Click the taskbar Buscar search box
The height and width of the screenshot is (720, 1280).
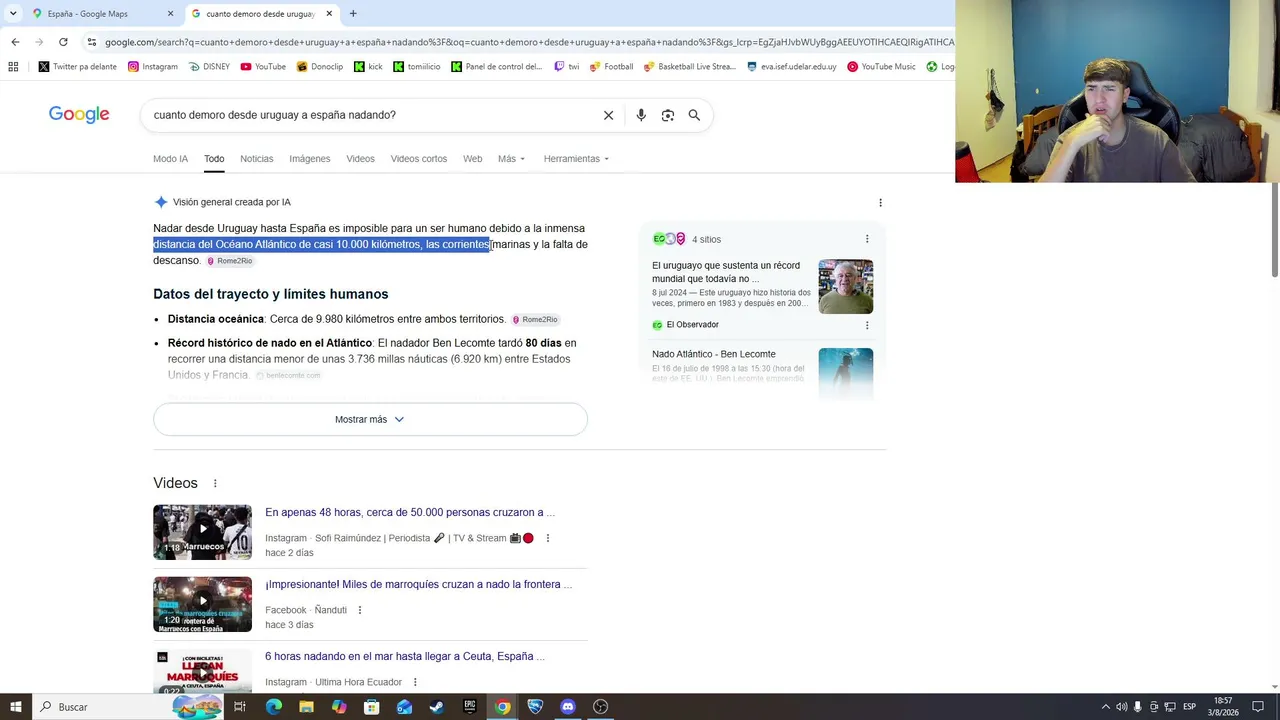(130, 707)
